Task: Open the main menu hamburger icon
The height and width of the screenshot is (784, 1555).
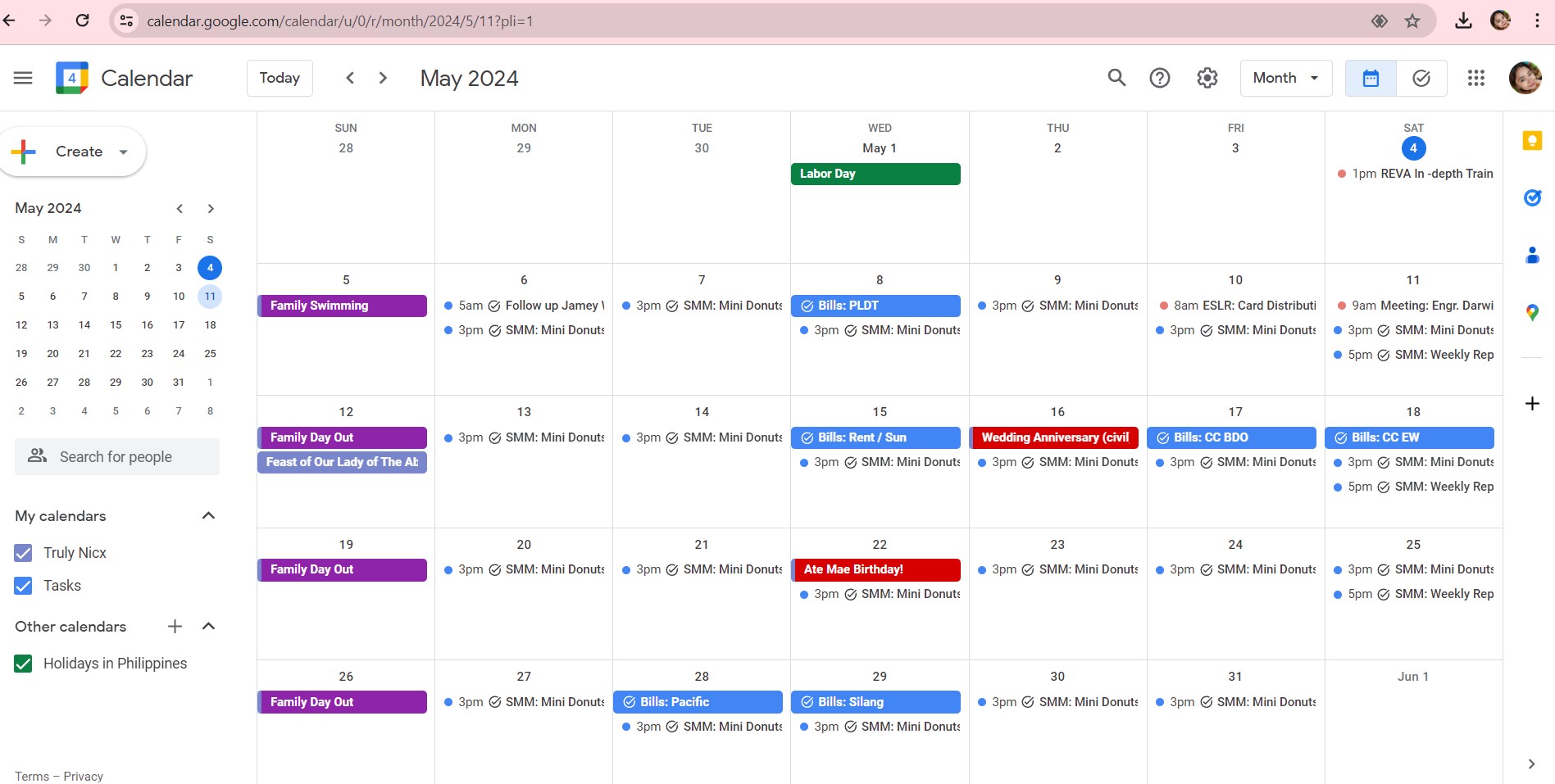Action: pyautogui.click(x=23, y=78)
